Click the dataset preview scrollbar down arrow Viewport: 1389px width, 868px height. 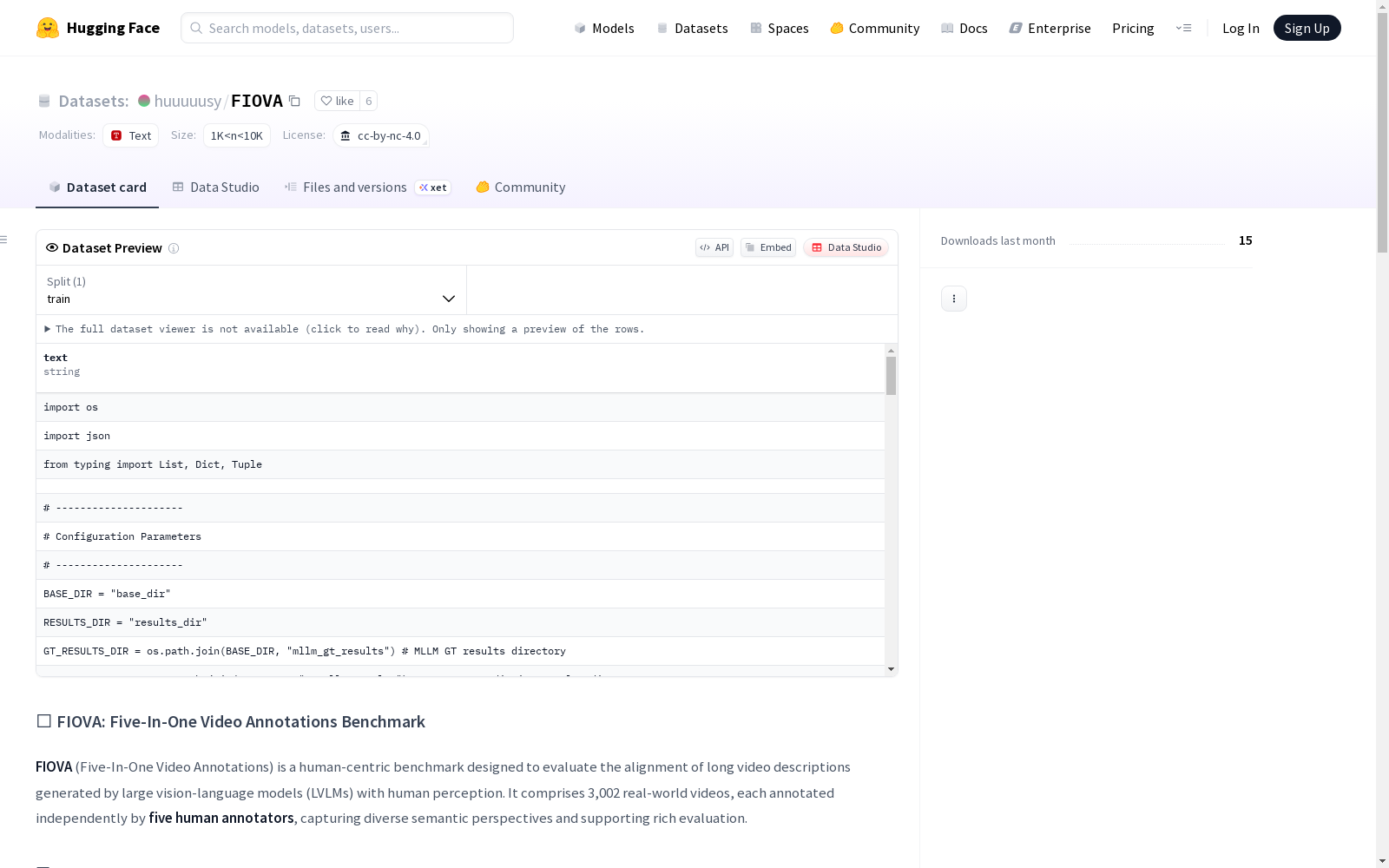pyautogui.click(x=891, y=669)
